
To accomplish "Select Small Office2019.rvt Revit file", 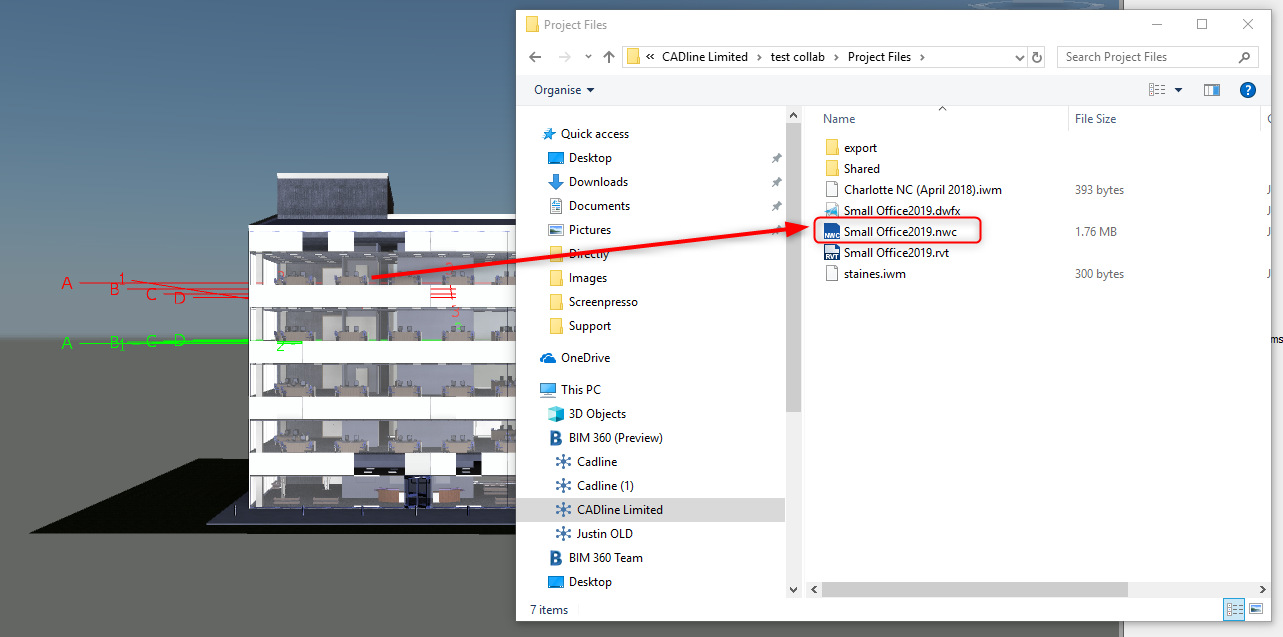I will pyautogui.click(x=896, y=253).
